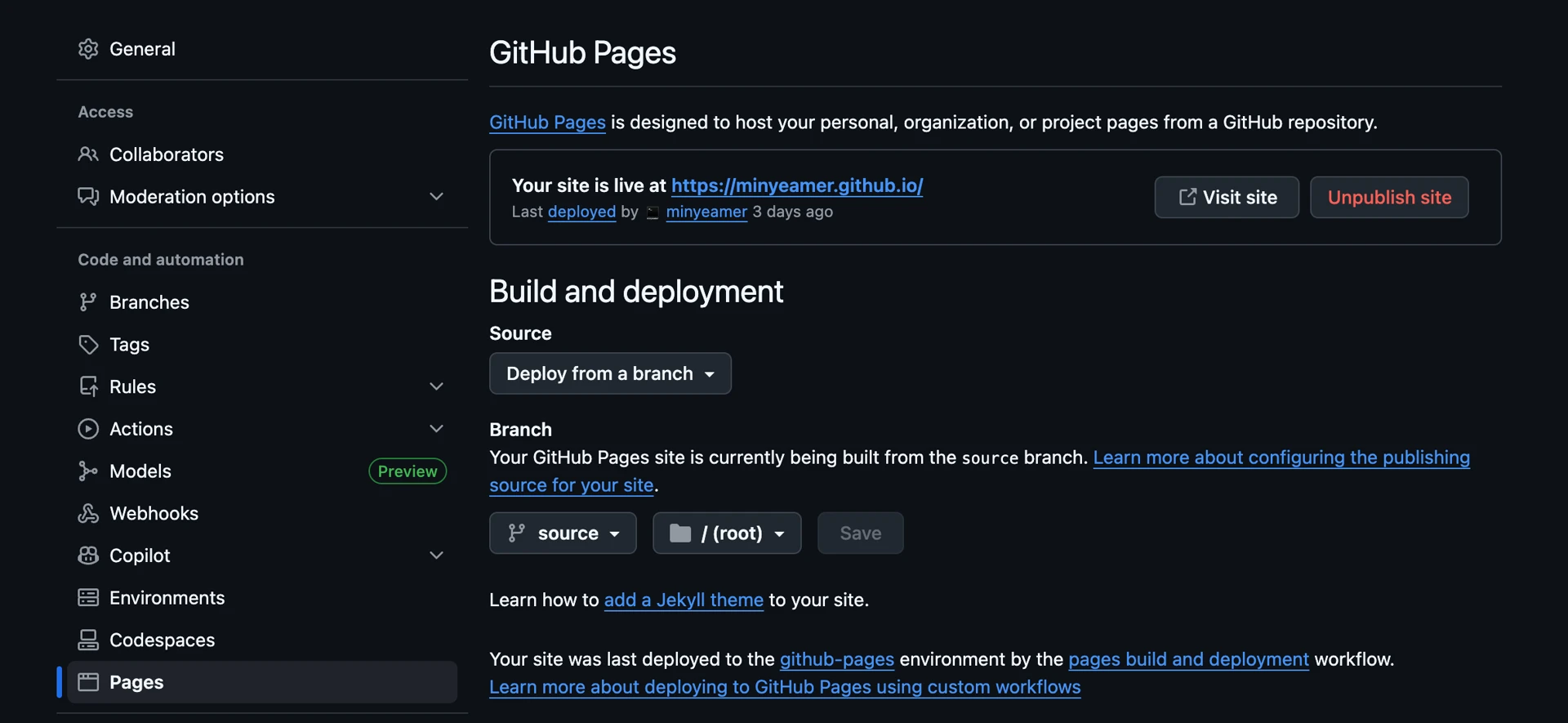
Task: Select the Pages menu item
Action: point(262,682)
